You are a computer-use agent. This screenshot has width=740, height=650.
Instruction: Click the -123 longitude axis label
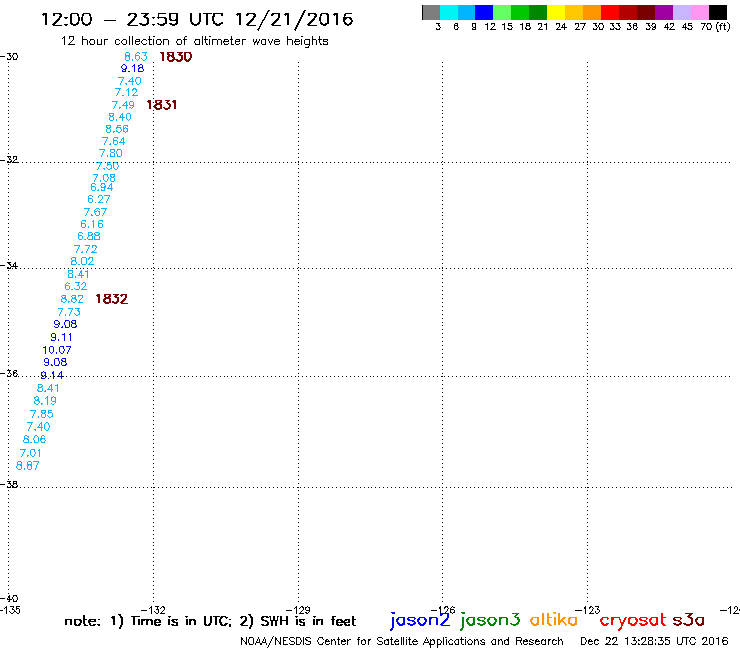click(588, 610)
